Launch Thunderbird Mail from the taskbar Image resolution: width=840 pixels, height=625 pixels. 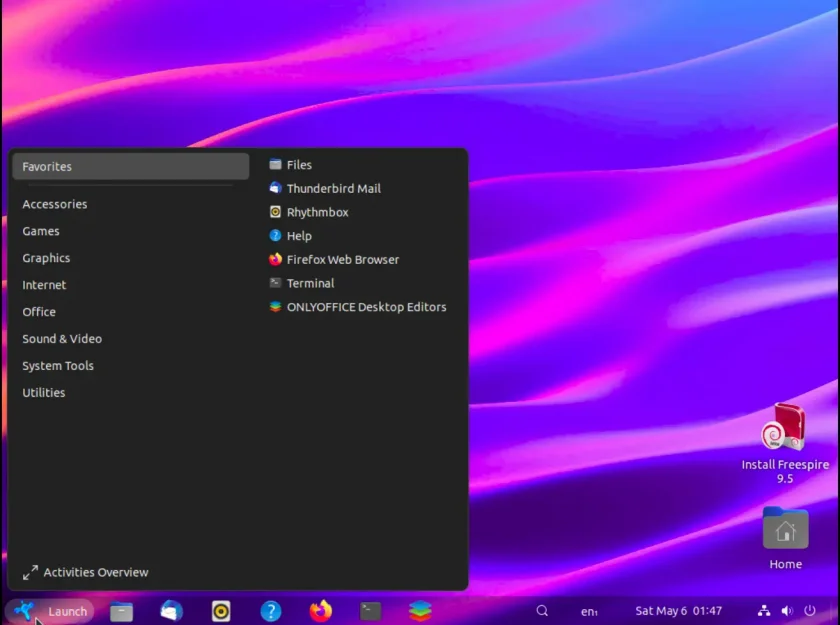pos(171,611)
